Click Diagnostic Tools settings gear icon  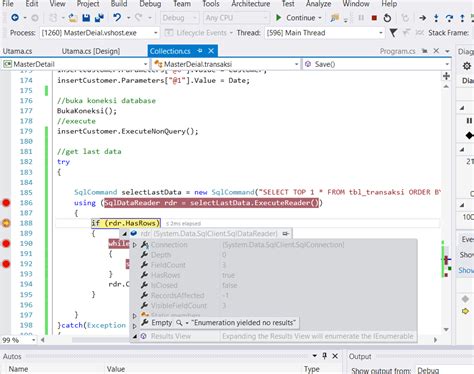[467, 66]
